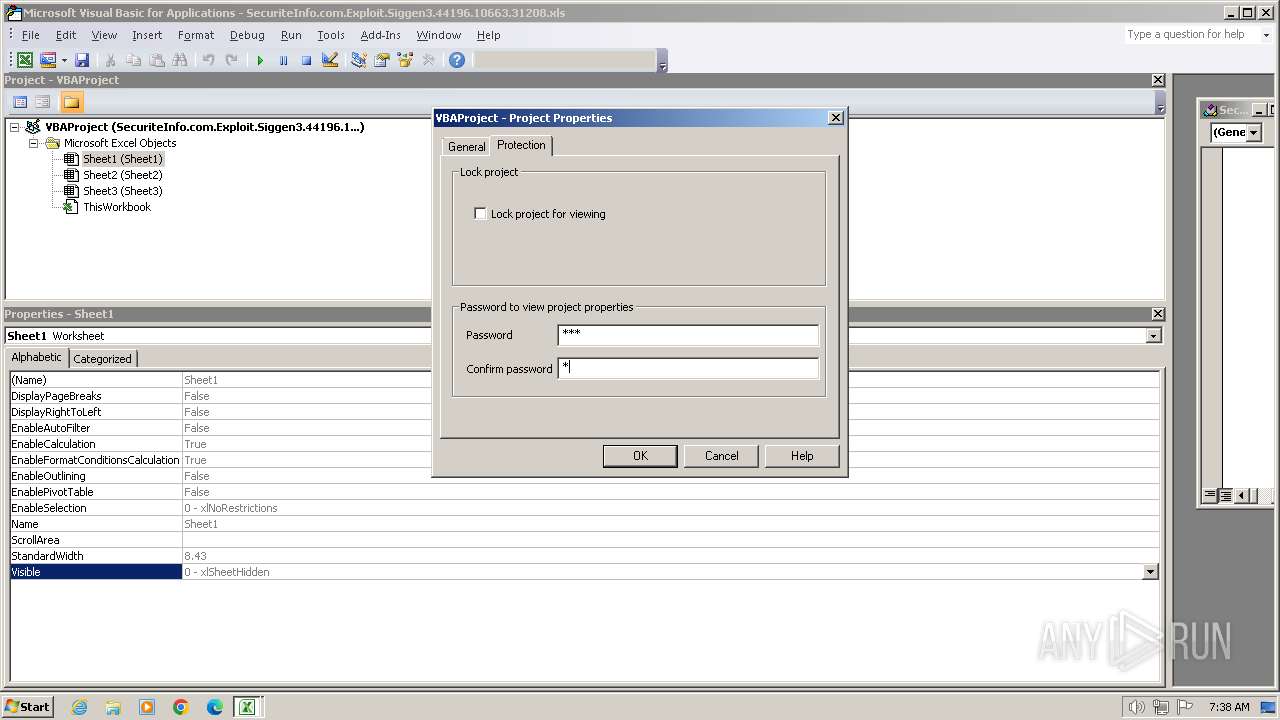
Task: Open the Edit menu
Action: [x=66, y=35]
